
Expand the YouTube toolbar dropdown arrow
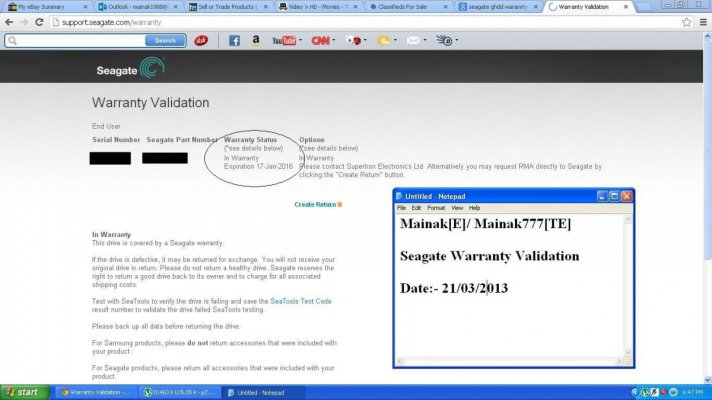(300, 40)
